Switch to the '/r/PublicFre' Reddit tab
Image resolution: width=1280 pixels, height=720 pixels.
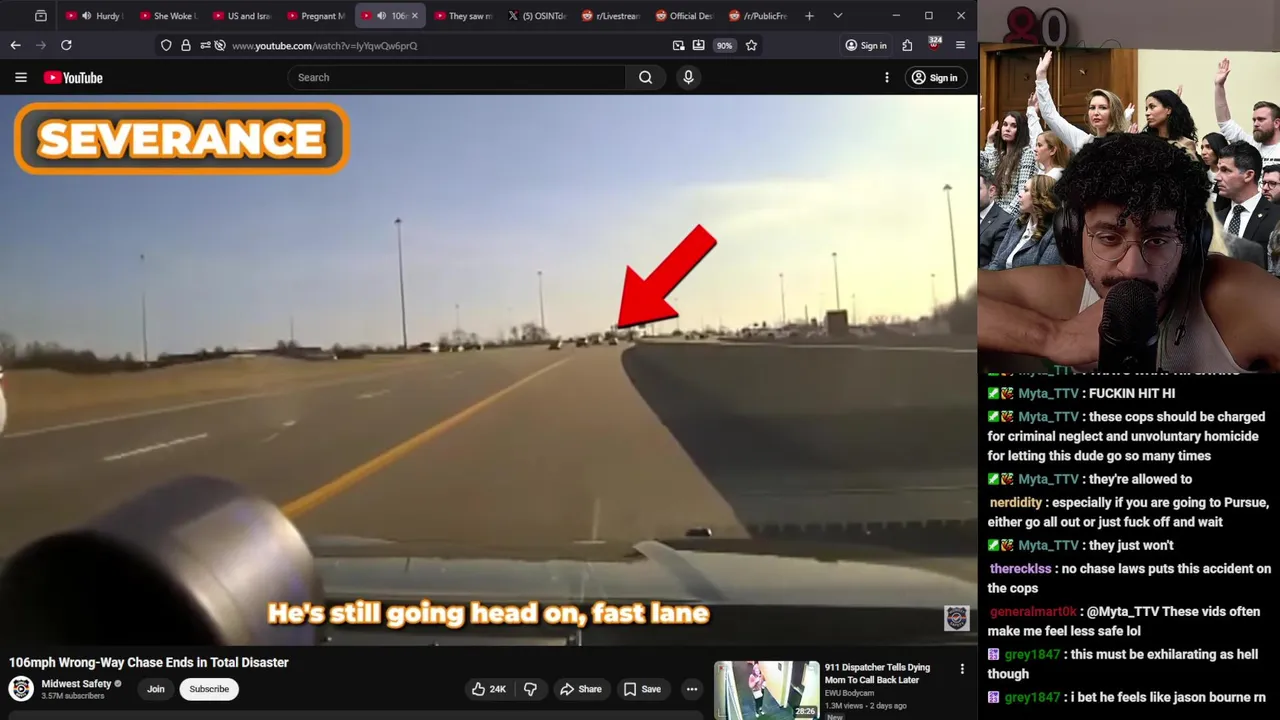[759, 16]
